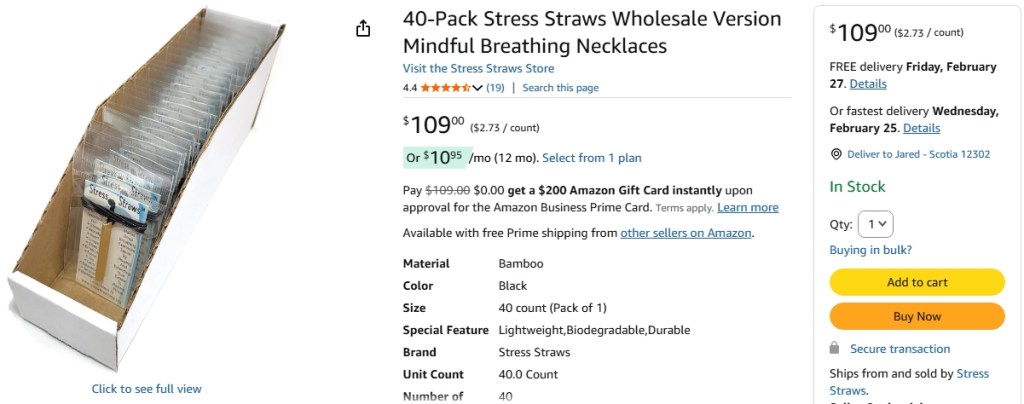Open Wednesday fastest delivery Details link

[921, 128]
